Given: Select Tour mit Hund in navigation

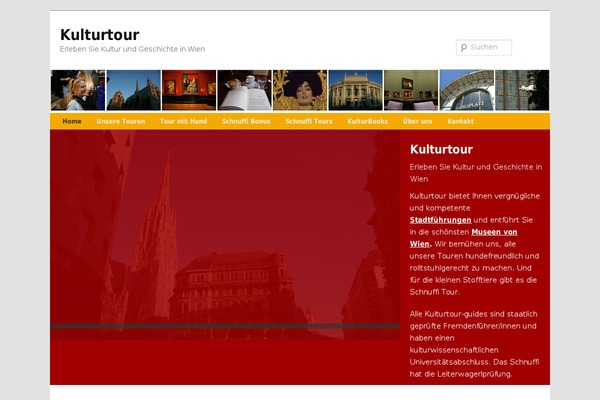Looking at the screenshot, I should (x=183, y=121).
